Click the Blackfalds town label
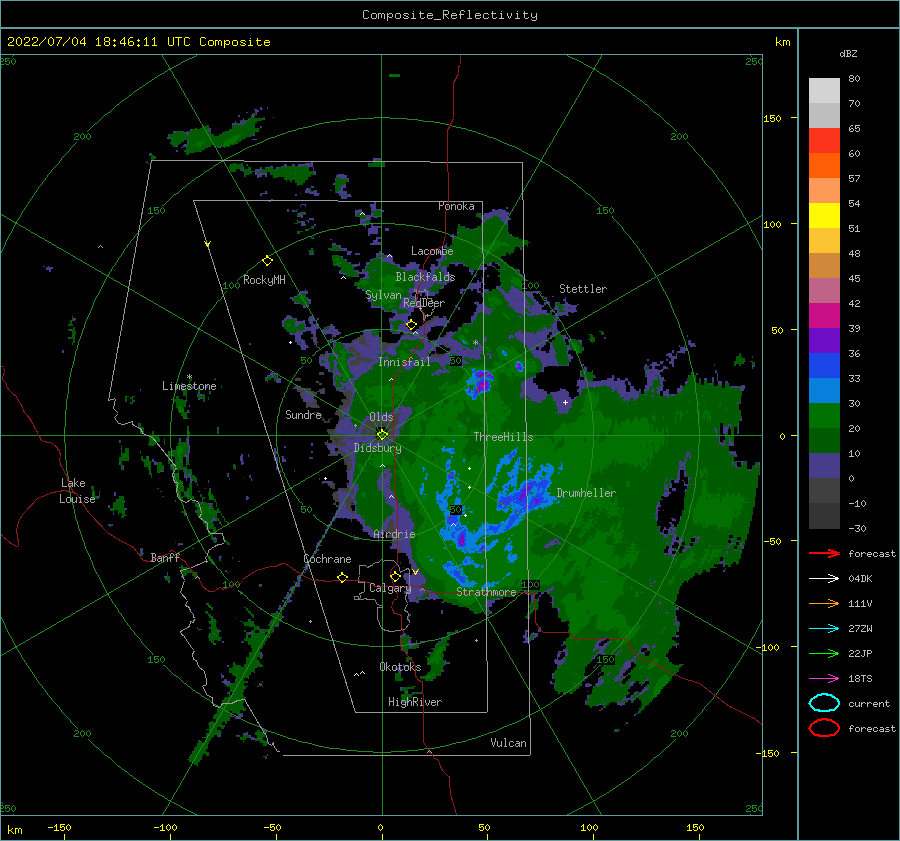Image resolution: width=900 pixels, height=841 pixels. (425, 277)
